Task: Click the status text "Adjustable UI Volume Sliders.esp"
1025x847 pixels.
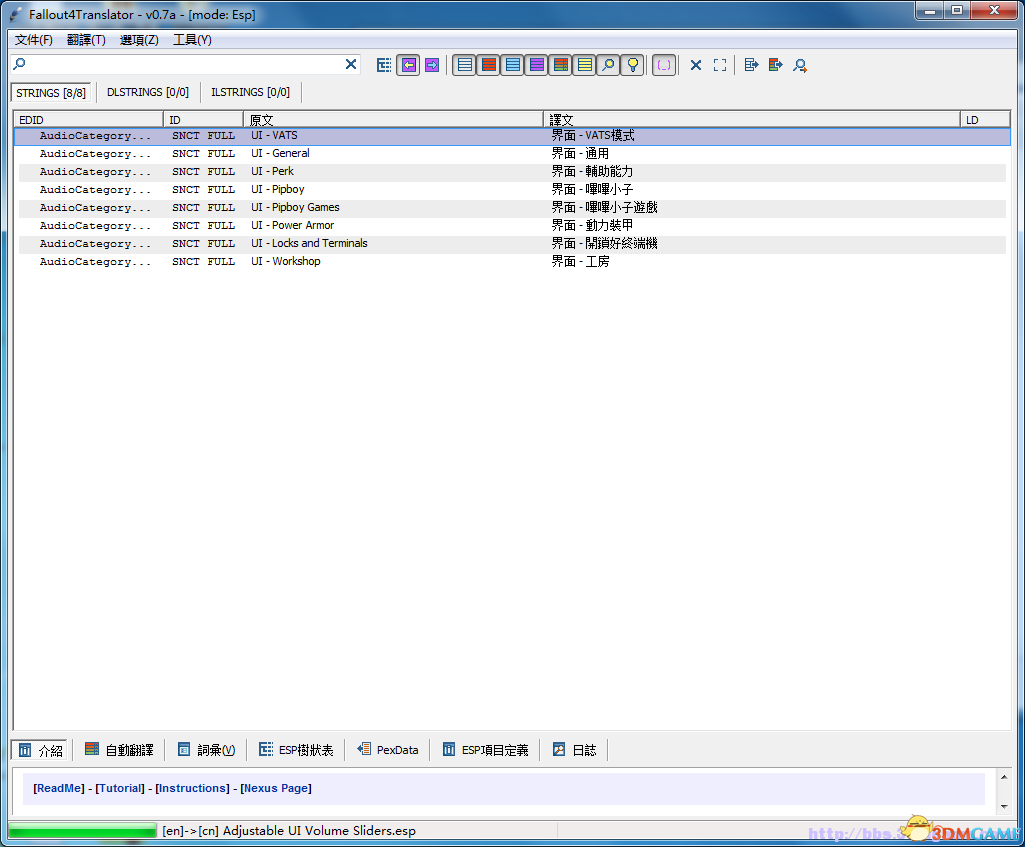Action: (319, 831)
